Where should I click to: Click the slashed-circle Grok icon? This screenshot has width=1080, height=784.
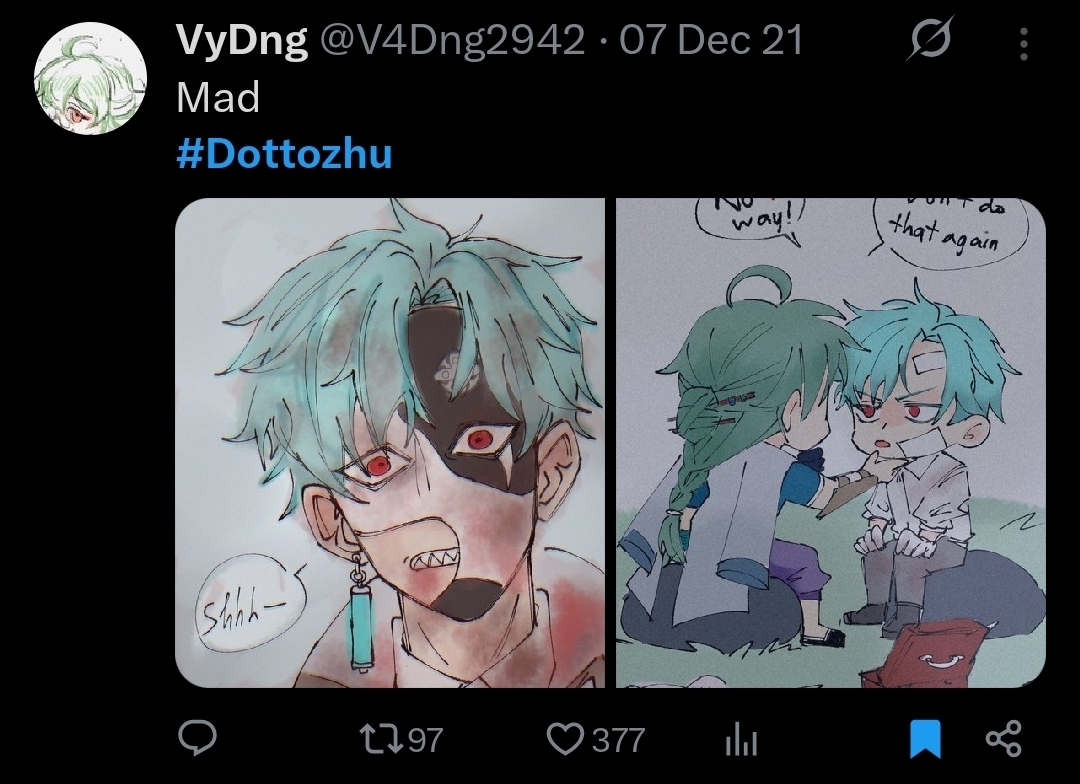coord(931,38)
